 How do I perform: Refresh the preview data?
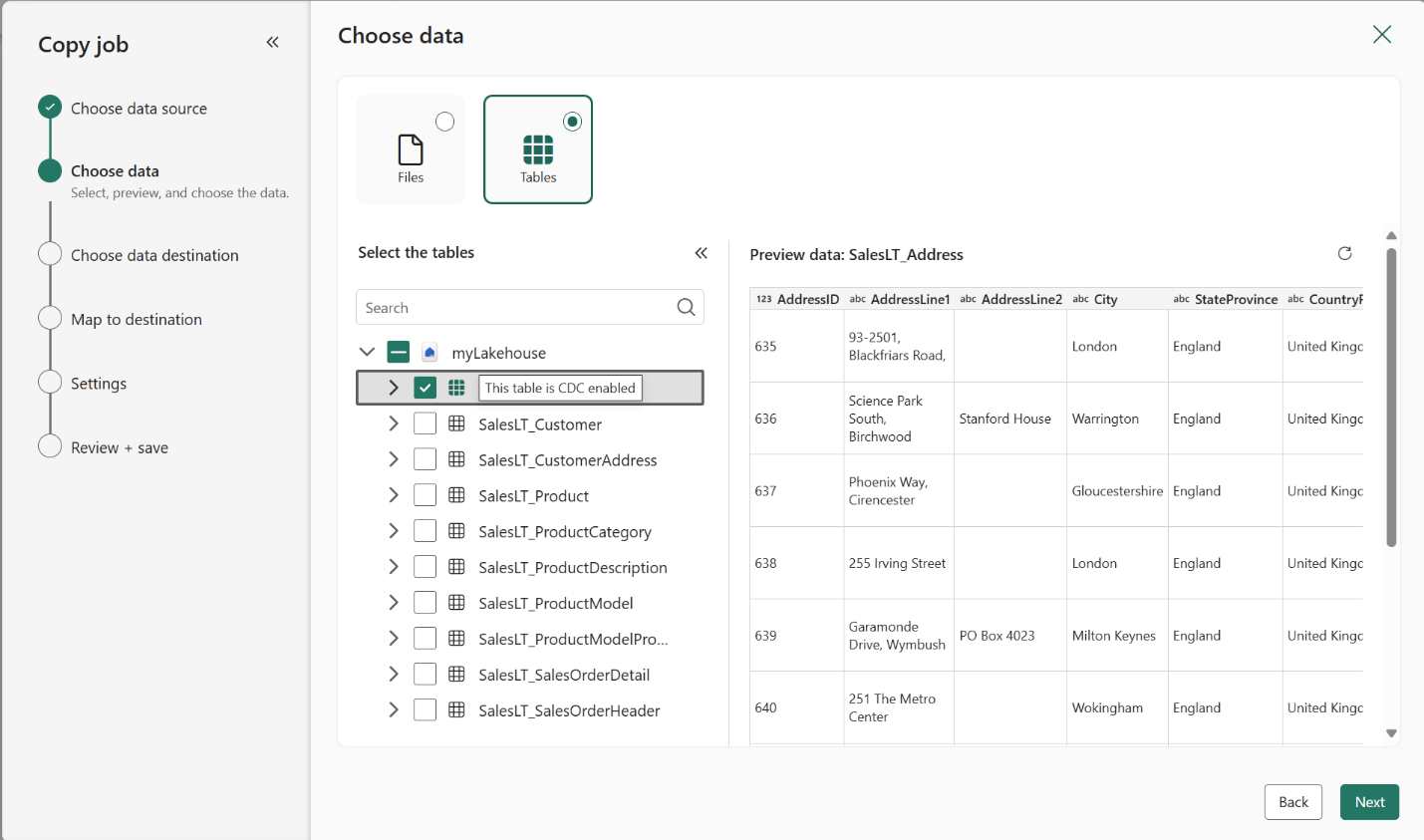[1344, 253]
